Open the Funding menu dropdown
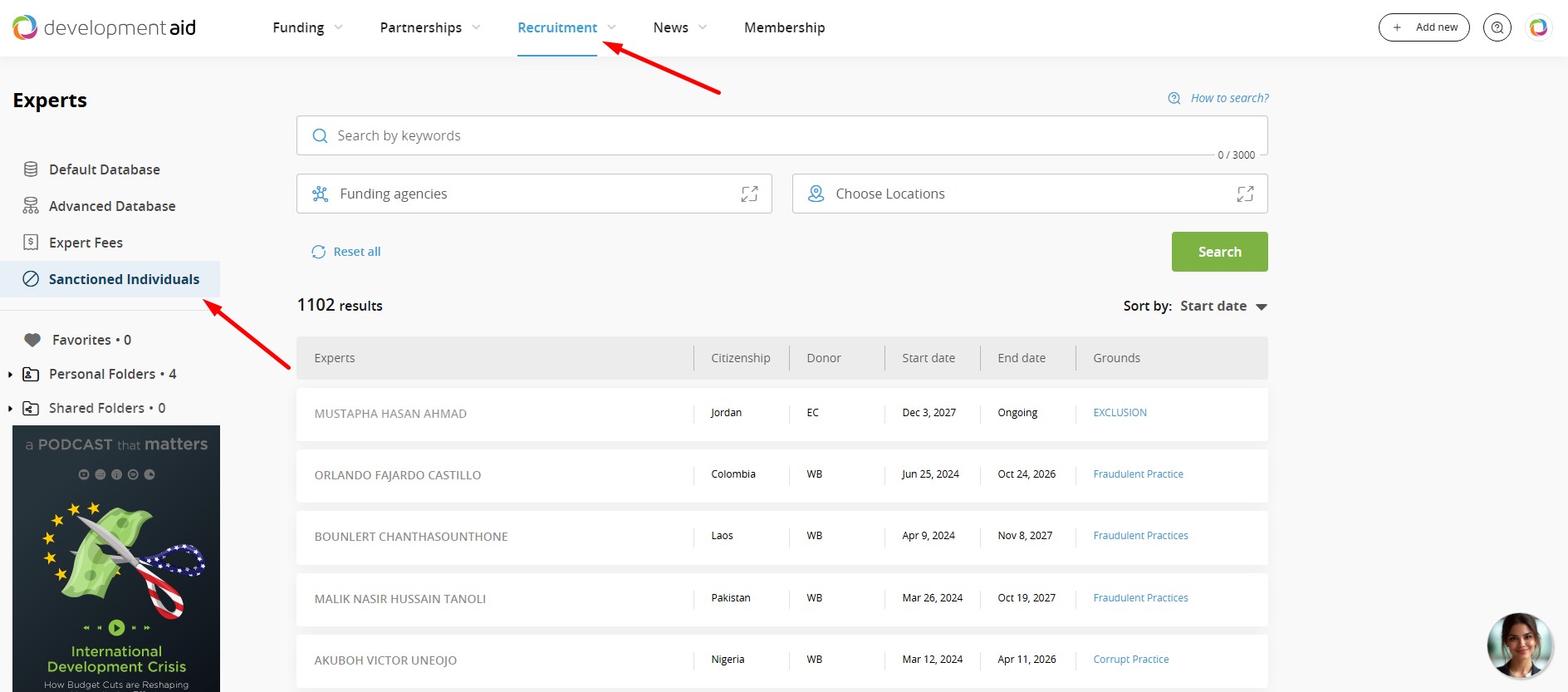 [x=307, y=27]
